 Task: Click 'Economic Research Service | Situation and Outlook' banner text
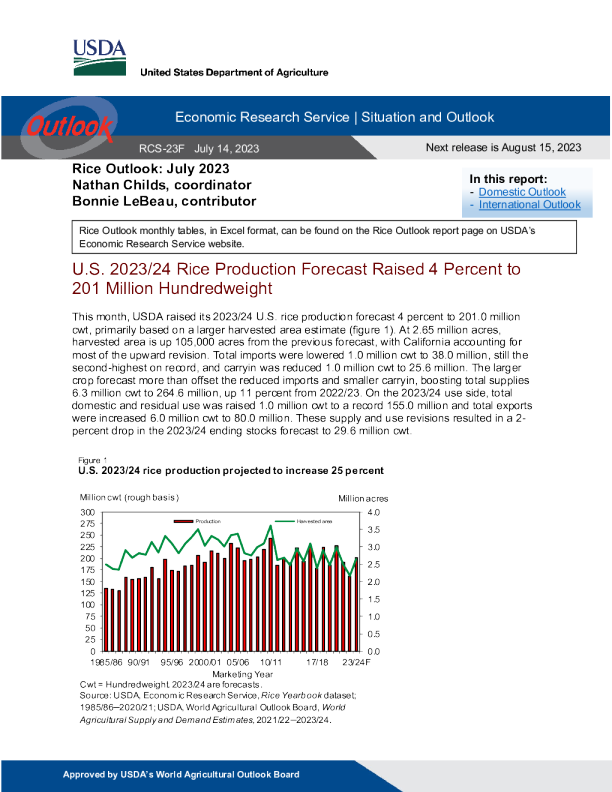[x=334, y=117]
